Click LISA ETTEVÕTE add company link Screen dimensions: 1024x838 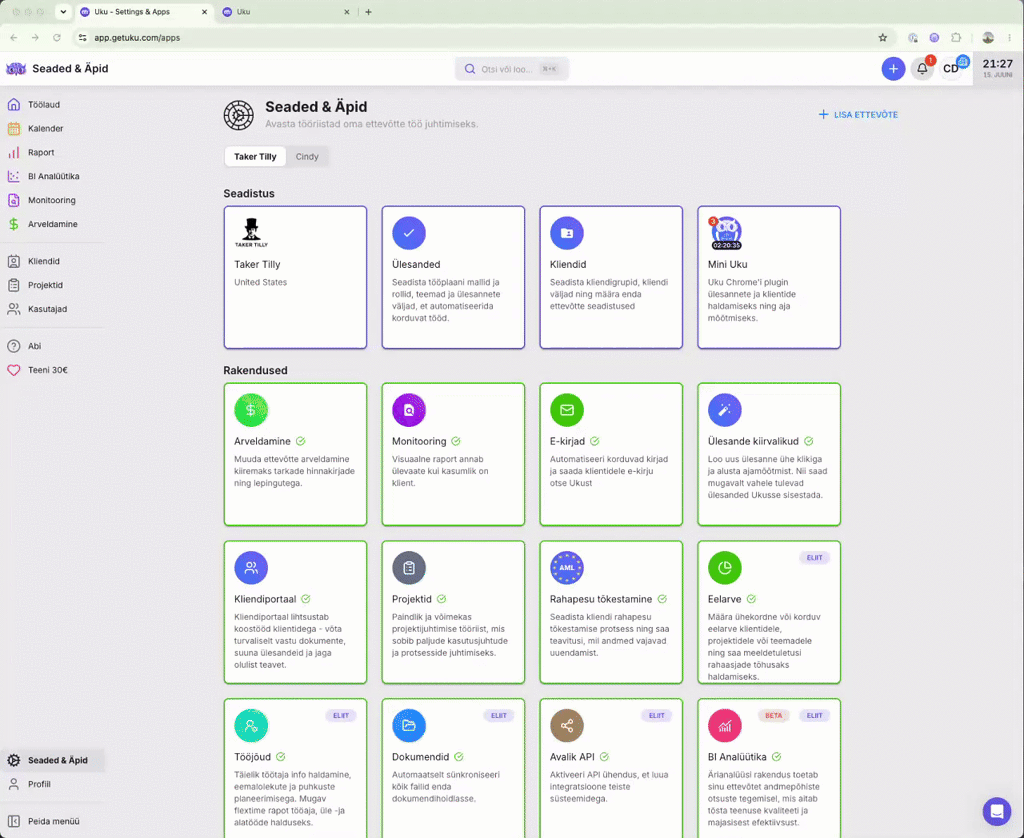(x=858, y=114)
